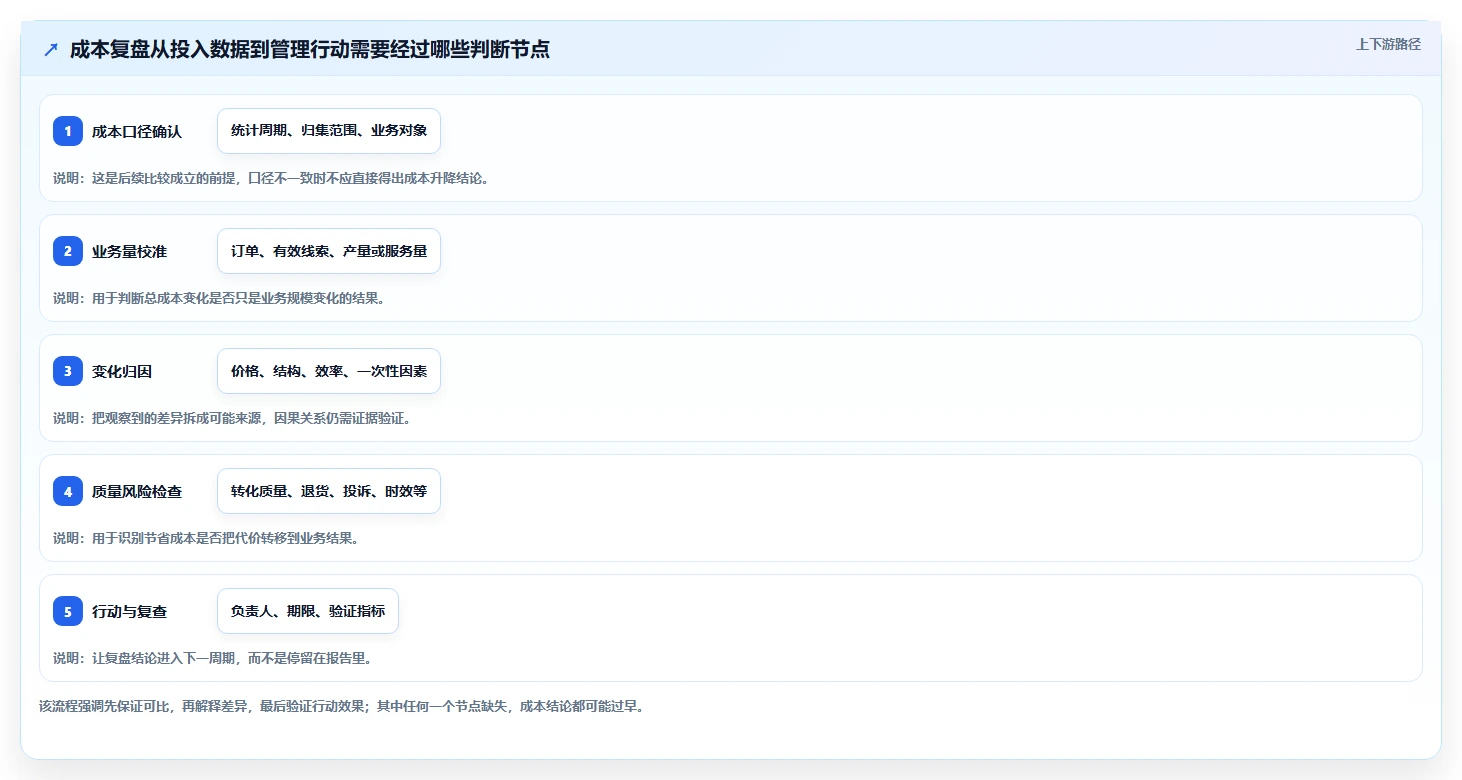Click the 价格、结构、效率、一次性因素 chip

pyautogui.click(x=329, y=371)
